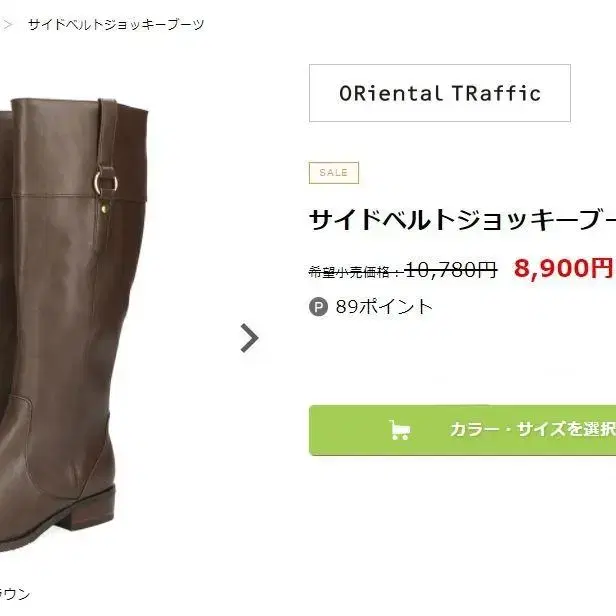
Task: Click the boot's stacked heel
Action: [91, 509]
